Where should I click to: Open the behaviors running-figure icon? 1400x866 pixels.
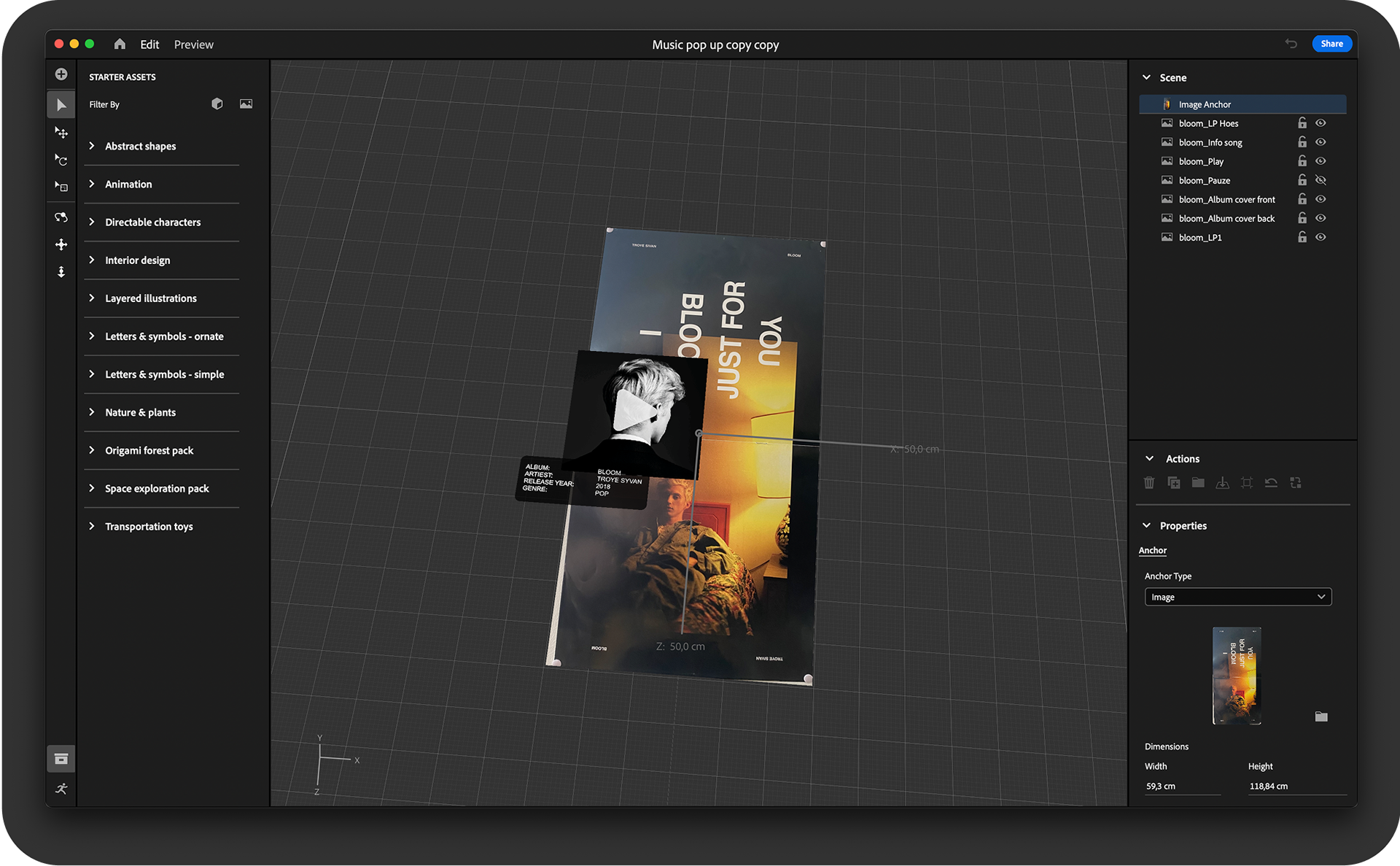(61, 789)
